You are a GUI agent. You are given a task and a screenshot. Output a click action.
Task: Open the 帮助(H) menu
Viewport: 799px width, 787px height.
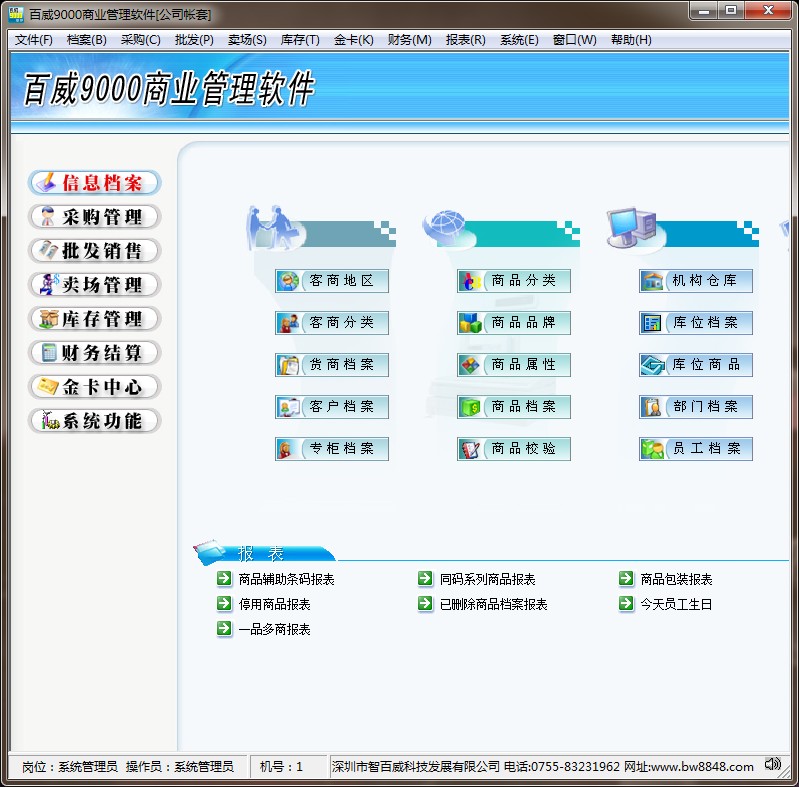pyautogui.click(x=631, y=40)
